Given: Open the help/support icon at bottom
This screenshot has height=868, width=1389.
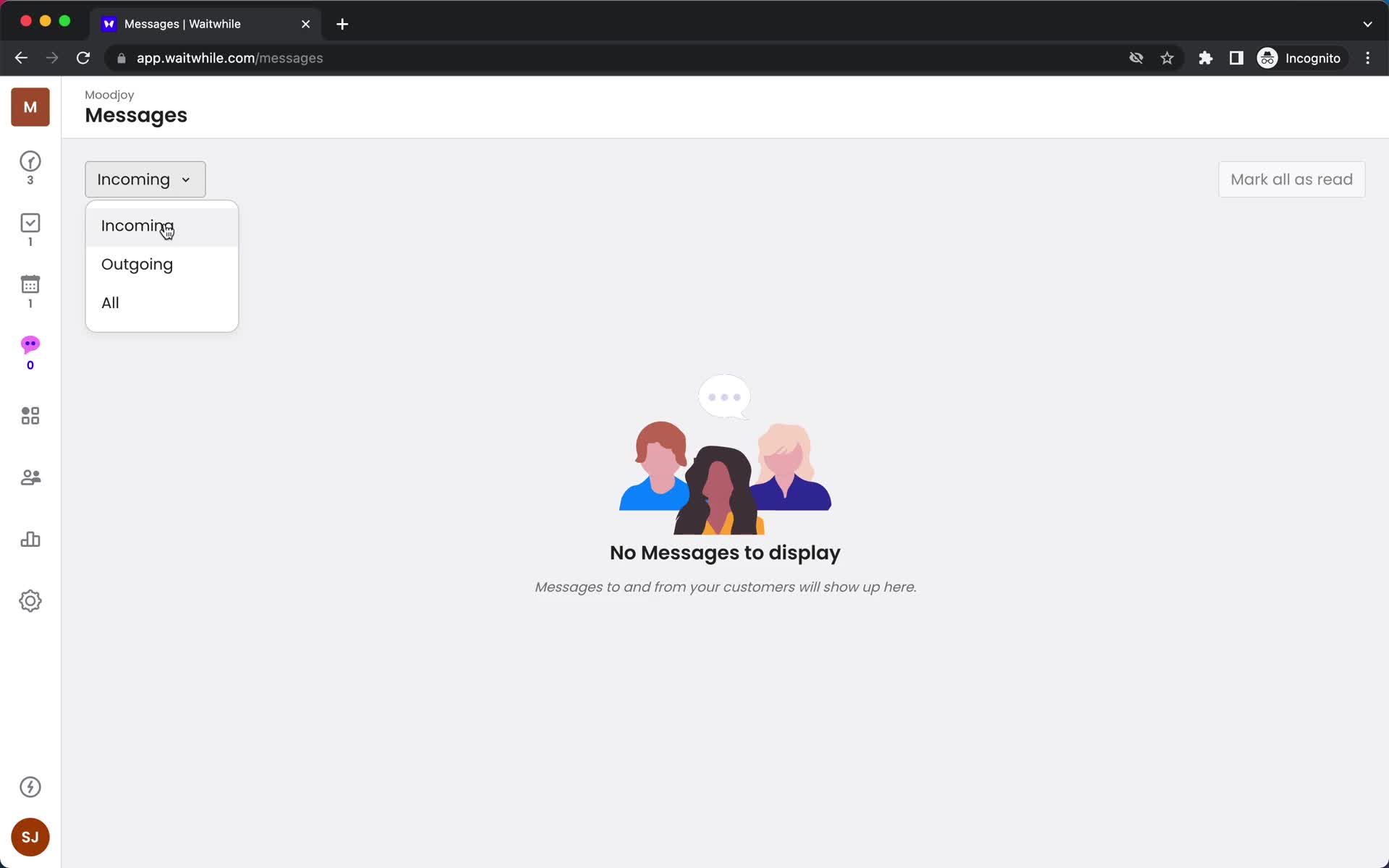Looking at the screenshot, I should pos(29,787).
